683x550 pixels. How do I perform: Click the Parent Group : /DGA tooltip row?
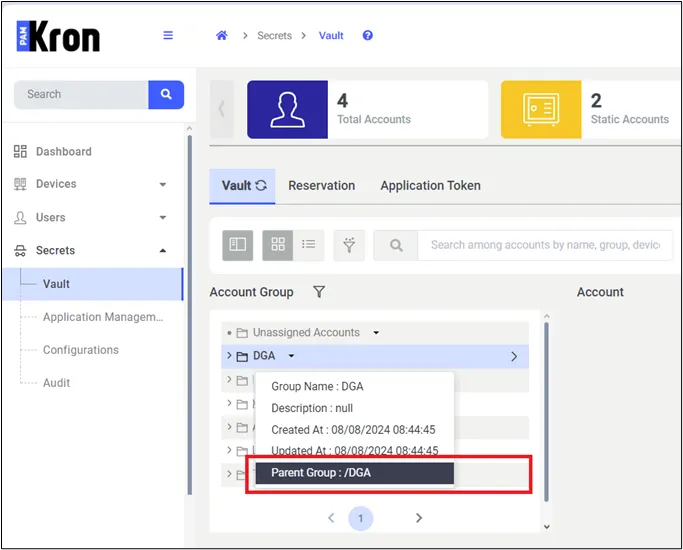(x=355, y=473)
